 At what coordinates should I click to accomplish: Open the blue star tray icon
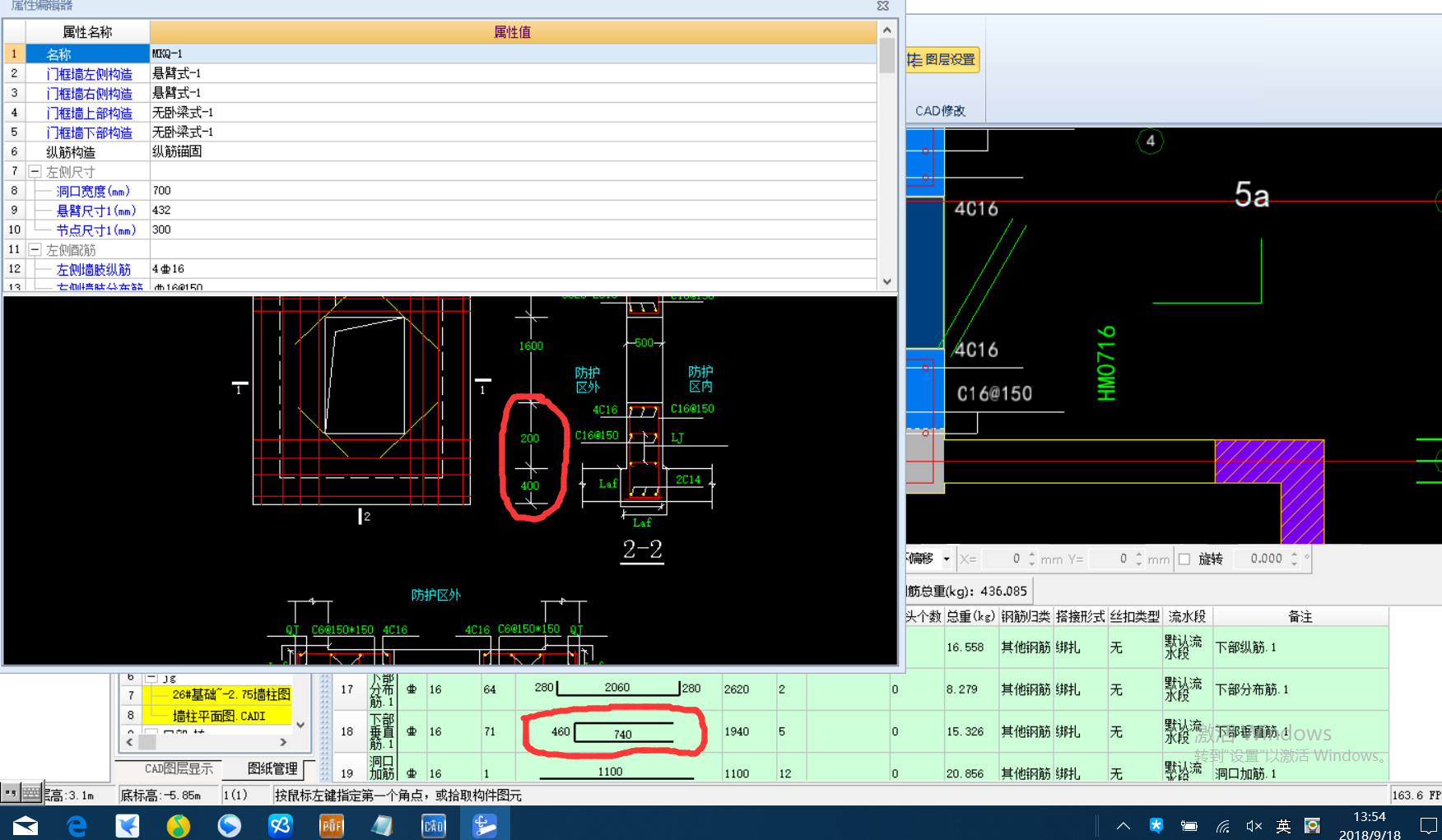coord(1156,825)
